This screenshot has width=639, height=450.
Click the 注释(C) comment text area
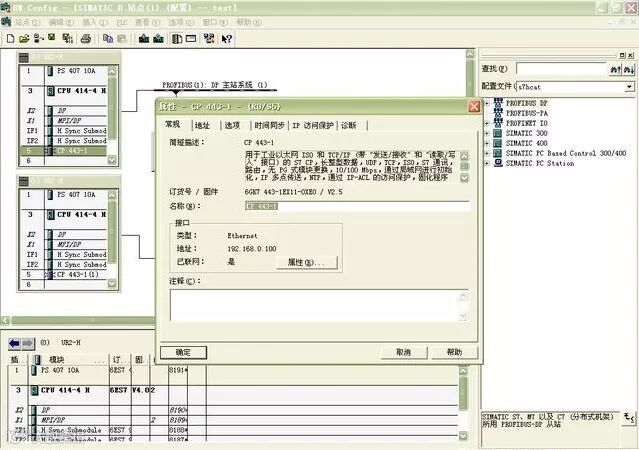(x=319, y=305)
